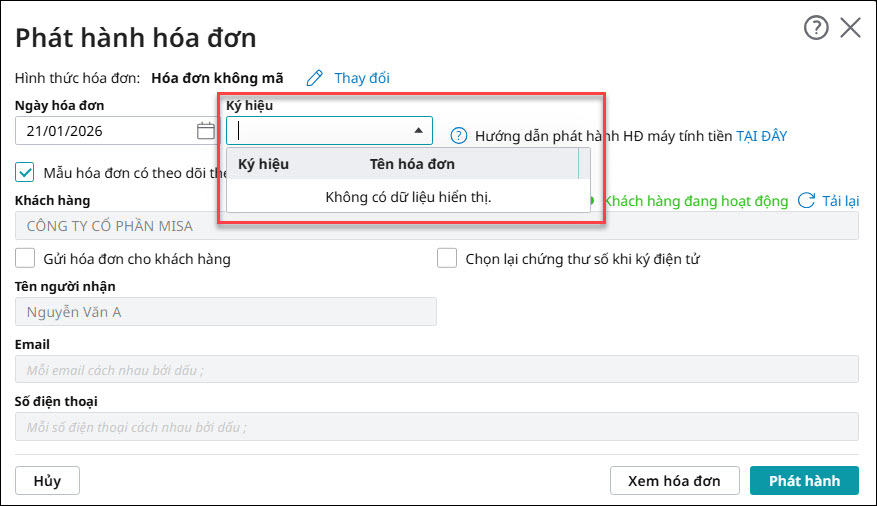Check Chọn lại chứng thư số option
The width and height of the screenshot is (877, 506).
tap(447, 259)
